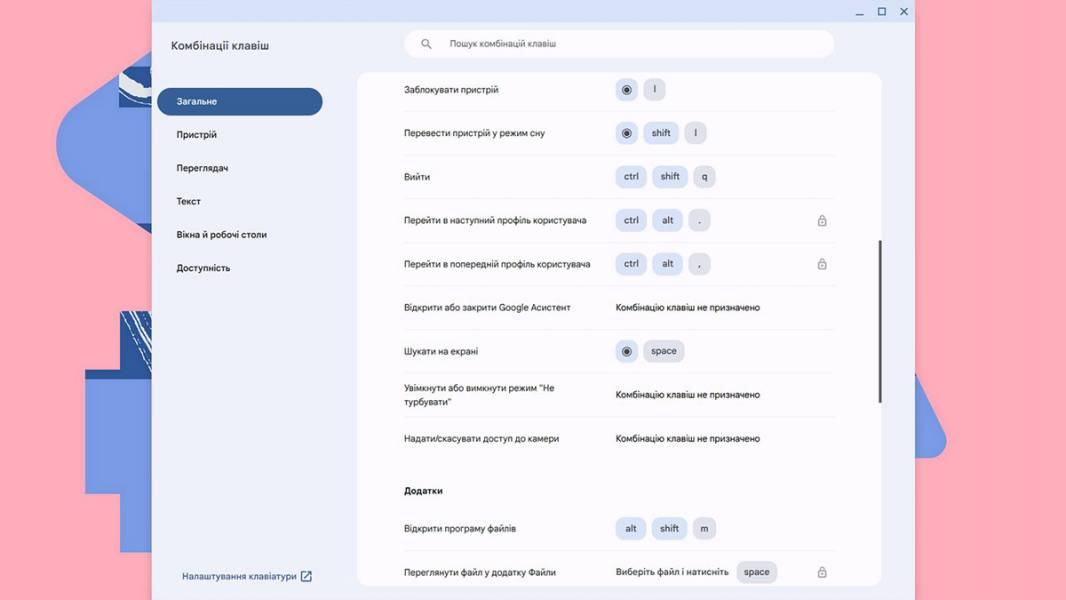1066x600 pixels.
Task: Click lock icon beside preview file shortcut
Action: (822, 572)
